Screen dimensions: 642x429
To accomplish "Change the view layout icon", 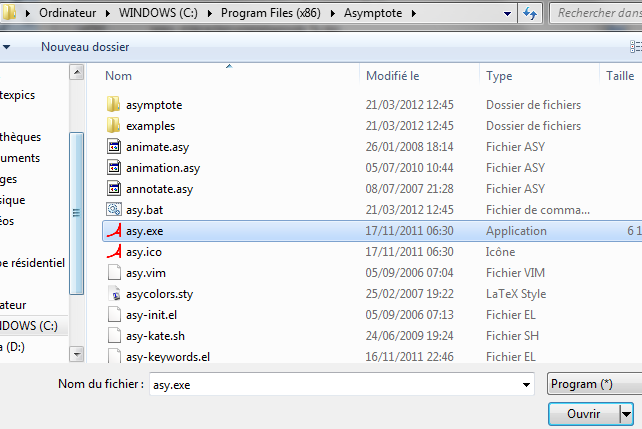I will 635,47.
